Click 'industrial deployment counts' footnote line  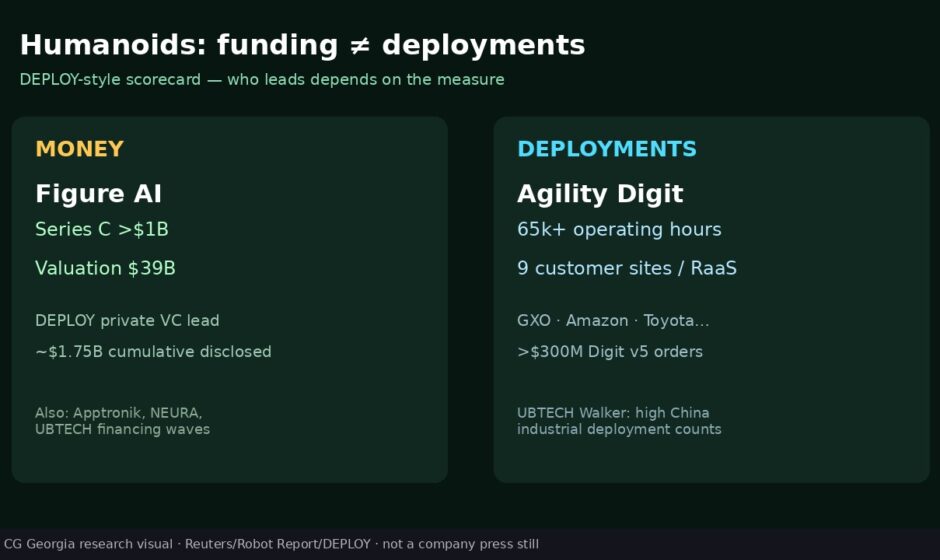click(619, 429)
